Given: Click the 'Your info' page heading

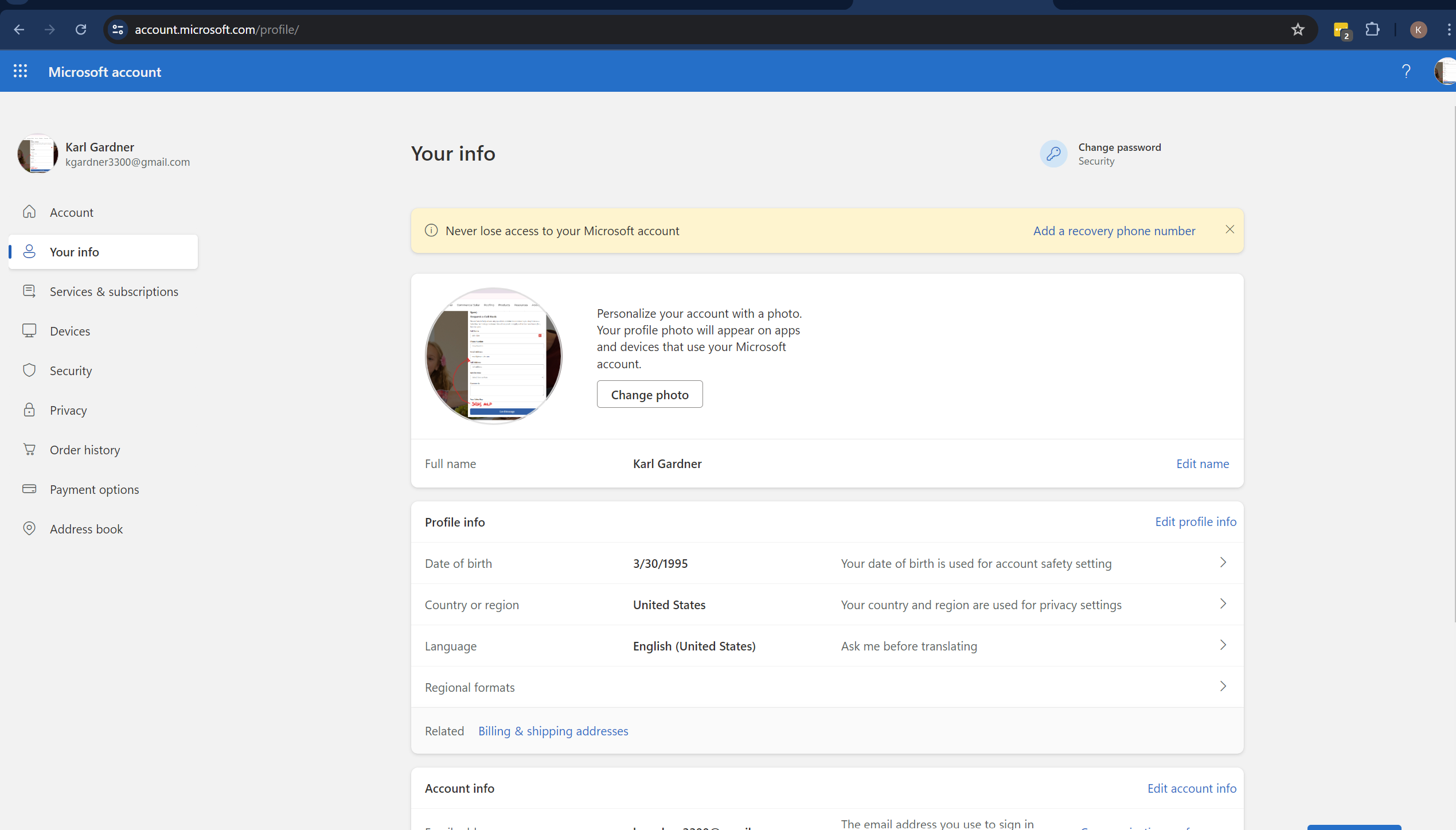Looking at the screenshot, I should (x=453, y=153).
